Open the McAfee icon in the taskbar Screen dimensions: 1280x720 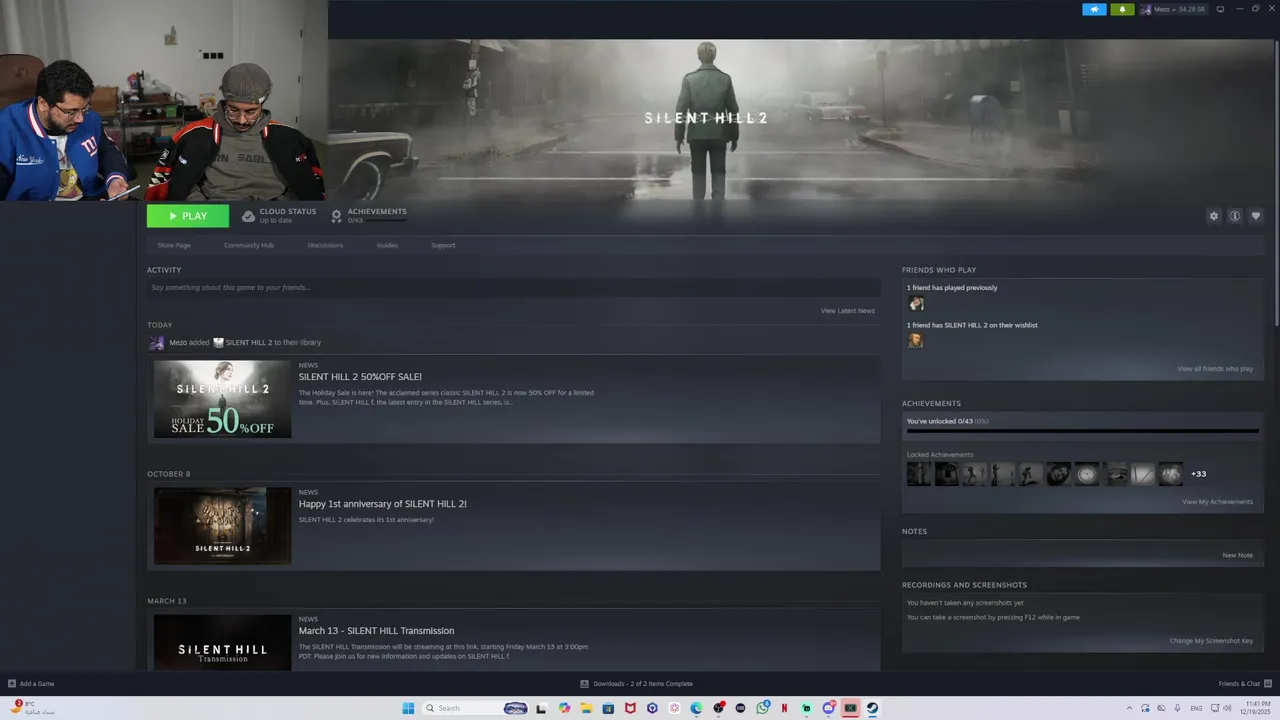click(x=630, y=708)
